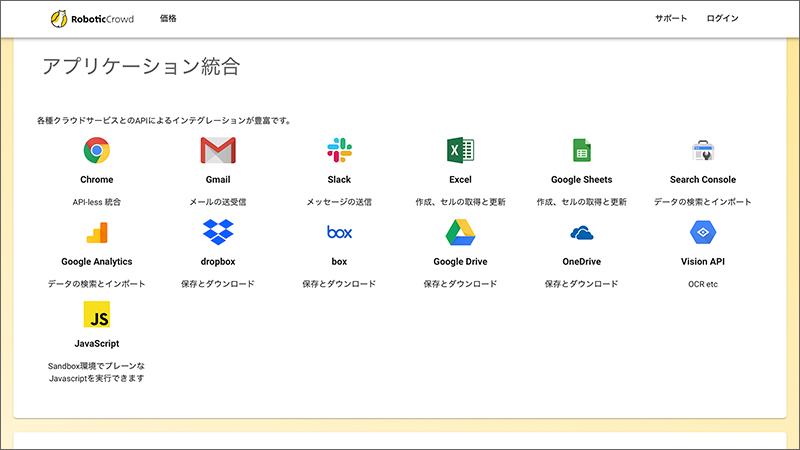
Task: Click the アプリケーション統合 heading
Action: tap(141, 66)
